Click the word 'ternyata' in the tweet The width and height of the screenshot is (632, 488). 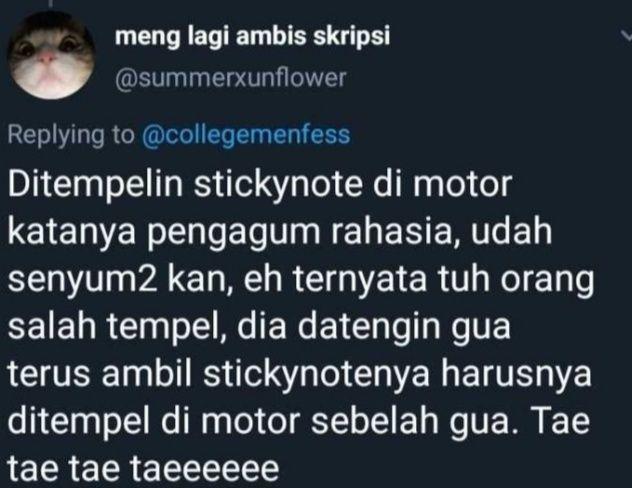tap(359, 280)
